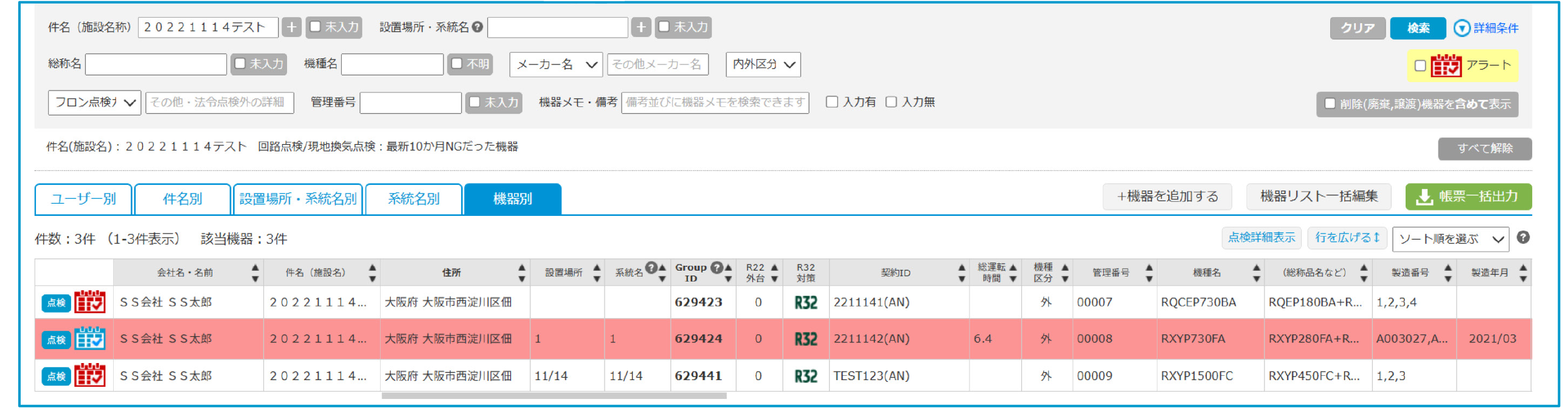Viewport: 1568px width, 419px height.
Task: Click the plus icon next to 件名 field
Action: point(291,27)
